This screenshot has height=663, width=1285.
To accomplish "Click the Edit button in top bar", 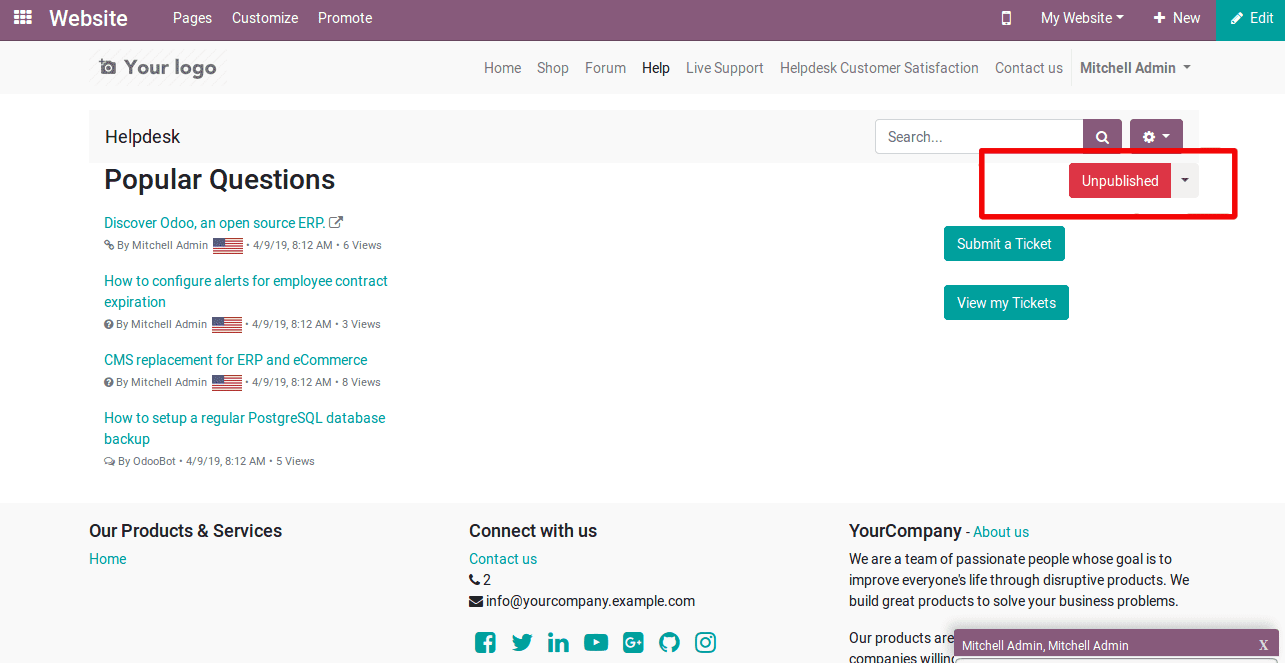I will [x=1251, y=19].
